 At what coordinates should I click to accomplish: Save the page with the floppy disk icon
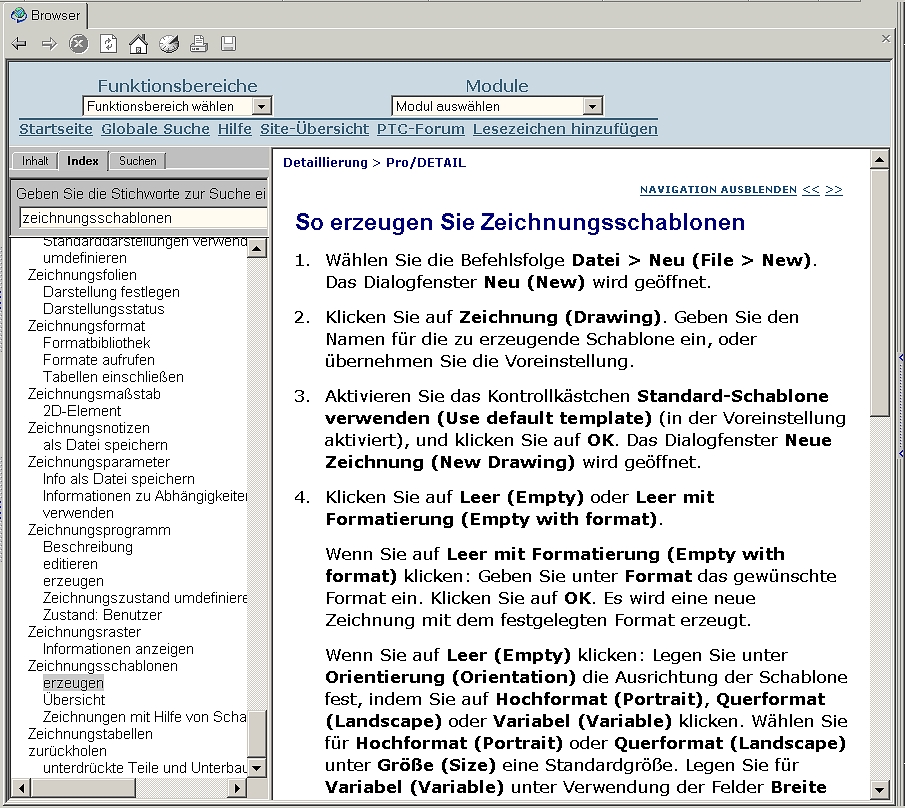(x=229, y=44)
